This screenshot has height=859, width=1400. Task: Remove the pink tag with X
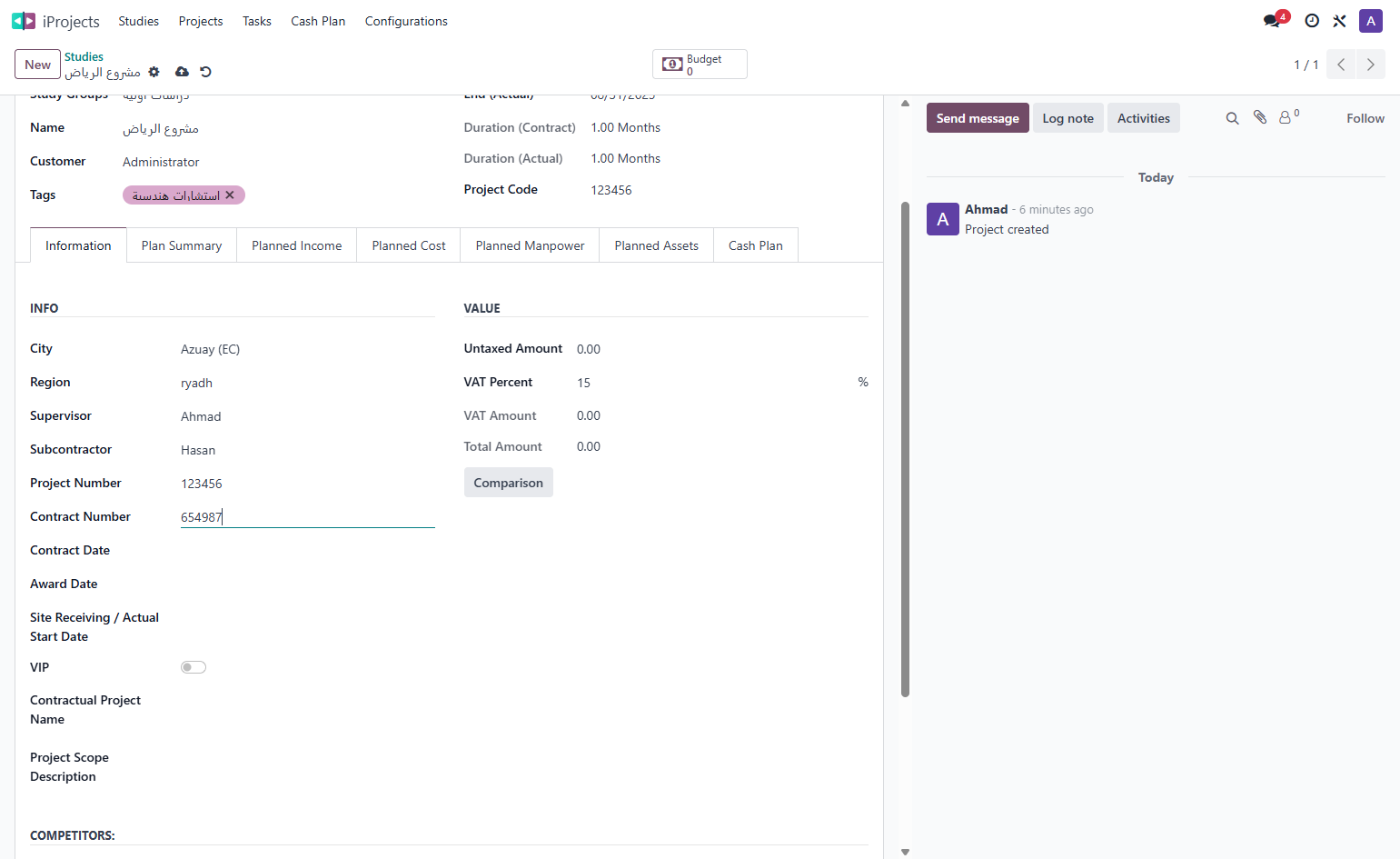click(x=230, y=195)
